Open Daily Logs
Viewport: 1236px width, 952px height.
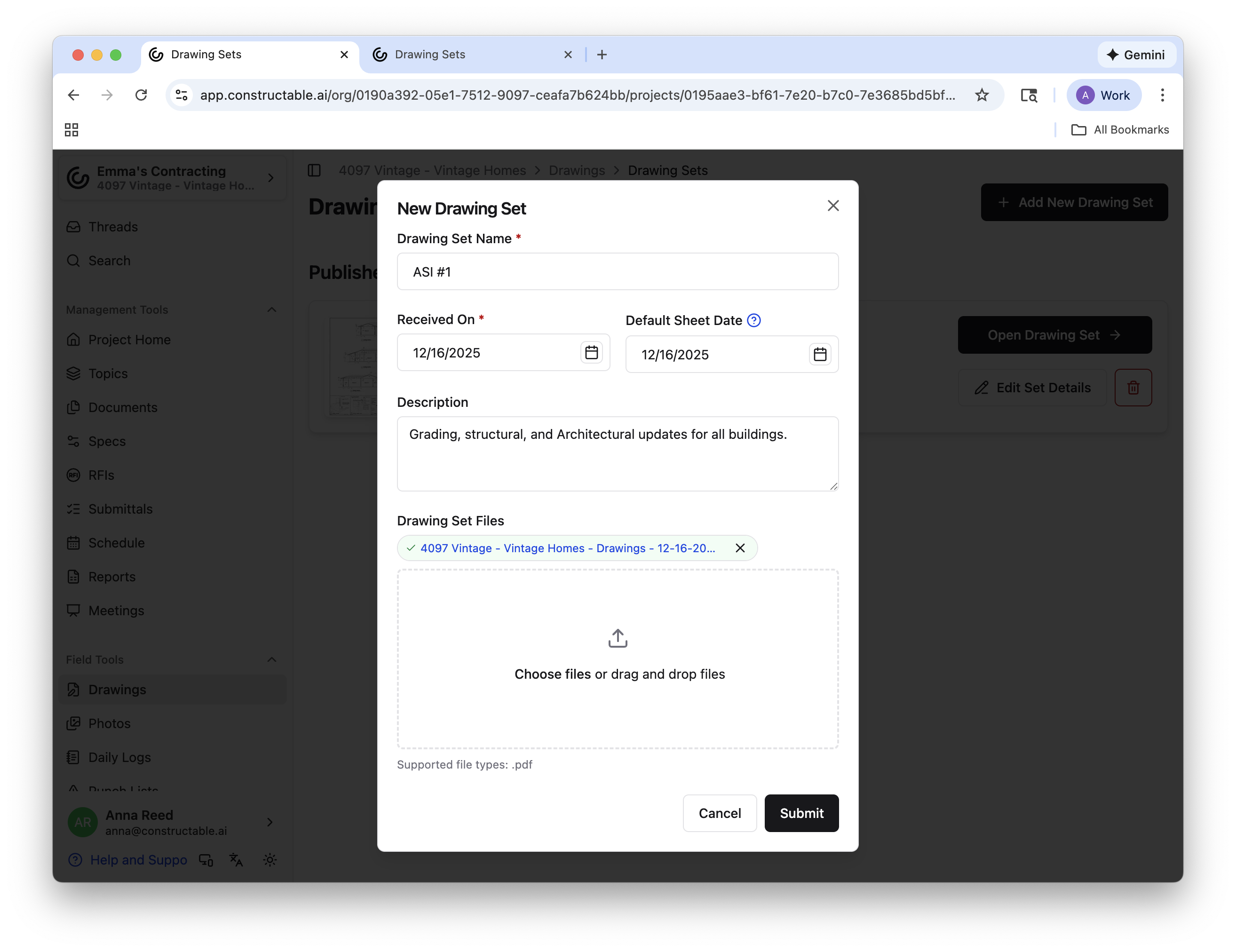(x=173, y=758)
